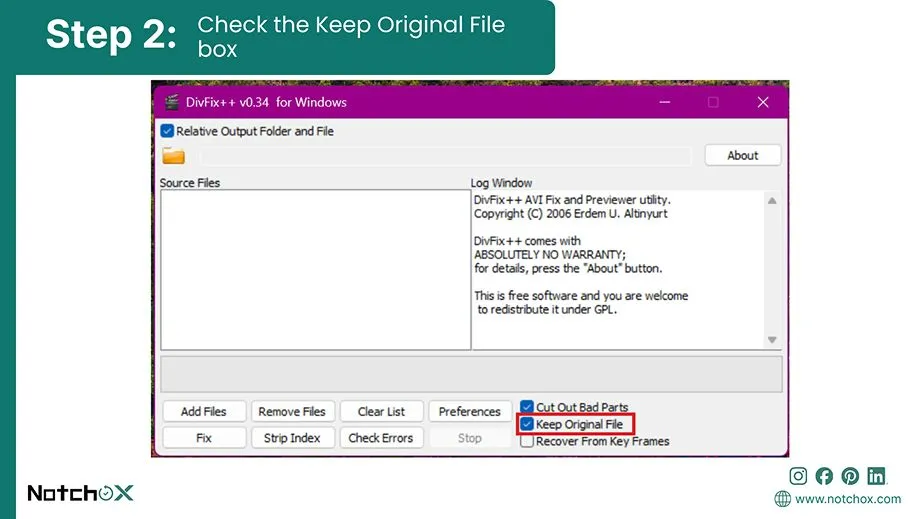
Task: Minimize the DivFix++ window
Action: click(x=664, y=102)
